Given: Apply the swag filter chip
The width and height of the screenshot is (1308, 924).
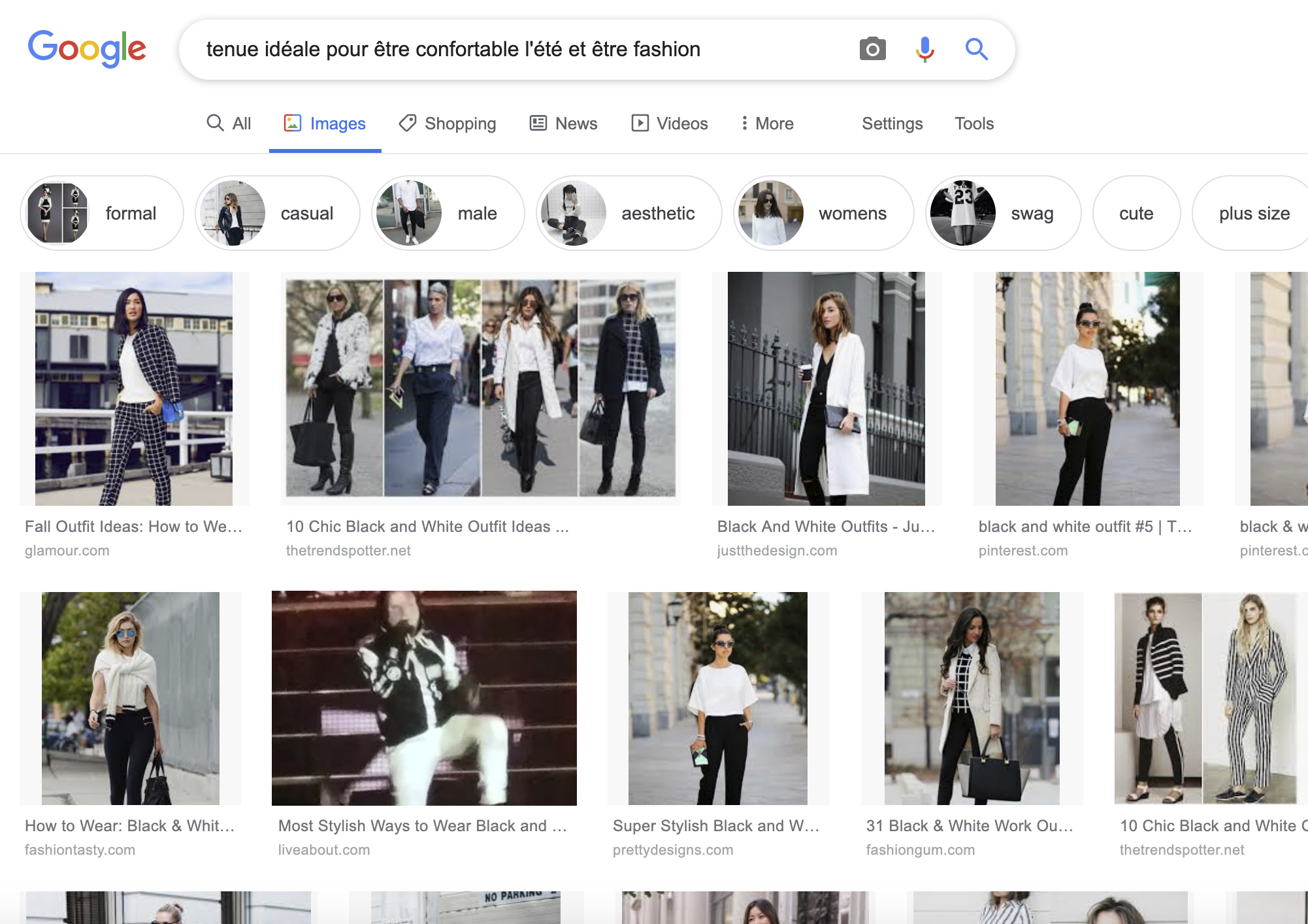Looking at the screenshot, I should pos(1003,213).
